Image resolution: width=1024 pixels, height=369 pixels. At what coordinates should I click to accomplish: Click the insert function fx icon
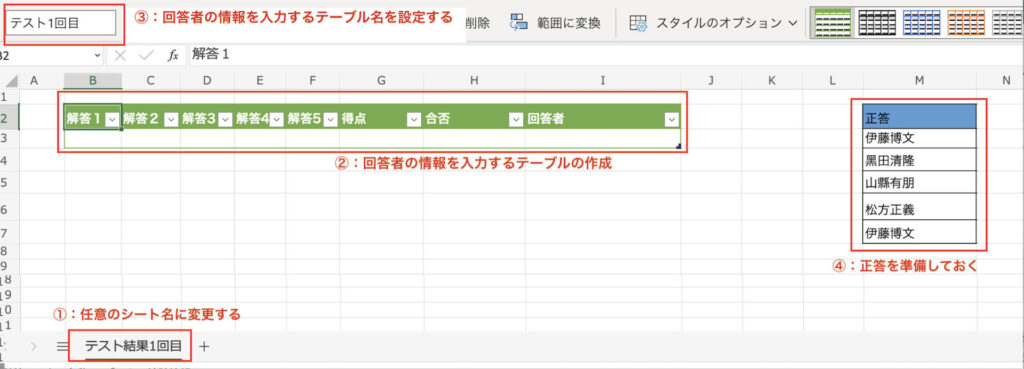(173, 56)
